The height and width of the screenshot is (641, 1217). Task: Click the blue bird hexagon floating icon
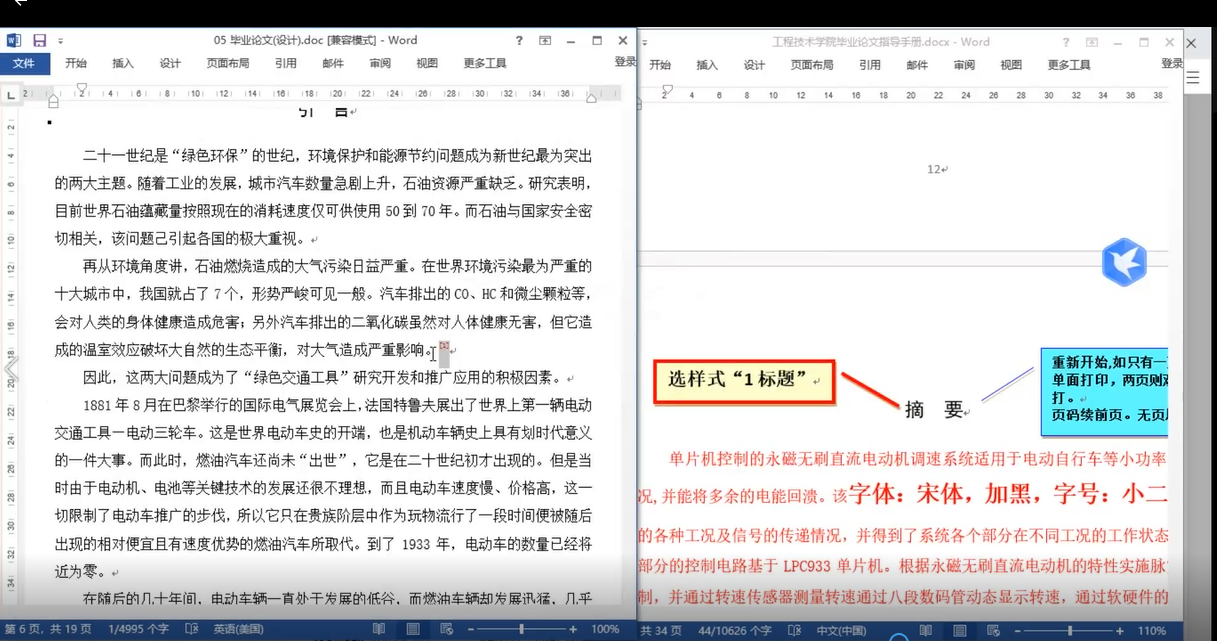(x=1123, y=262)
